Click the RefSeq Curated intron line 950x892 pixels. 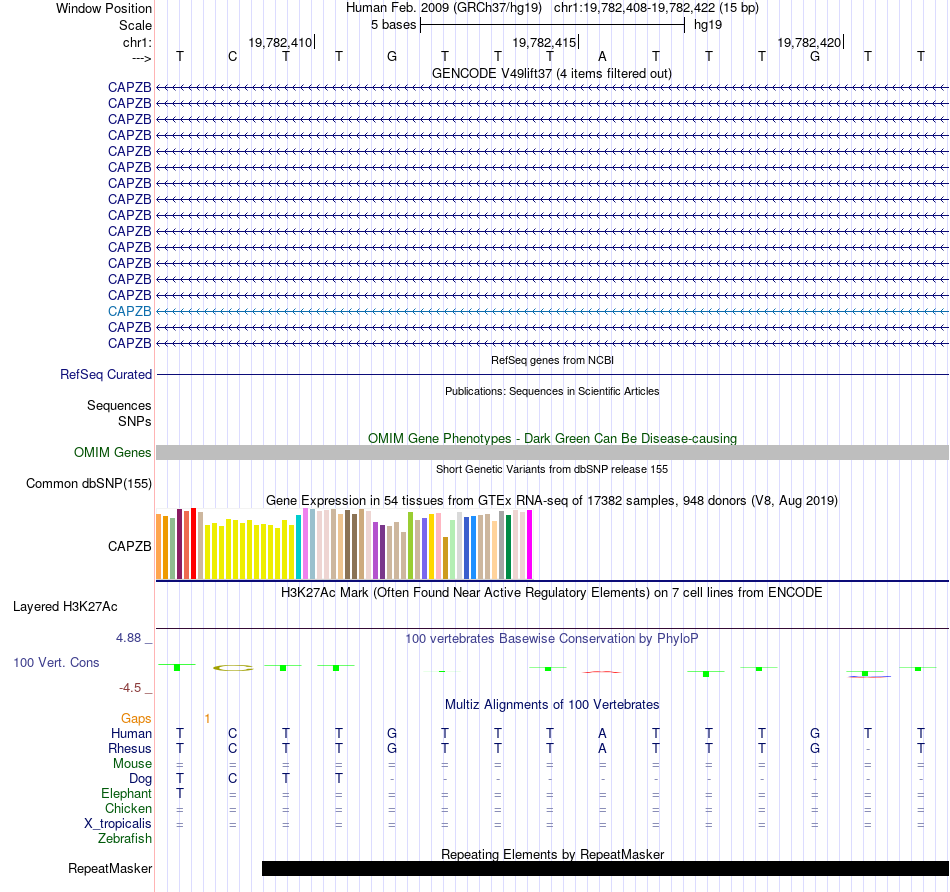(x=552, y=374)
